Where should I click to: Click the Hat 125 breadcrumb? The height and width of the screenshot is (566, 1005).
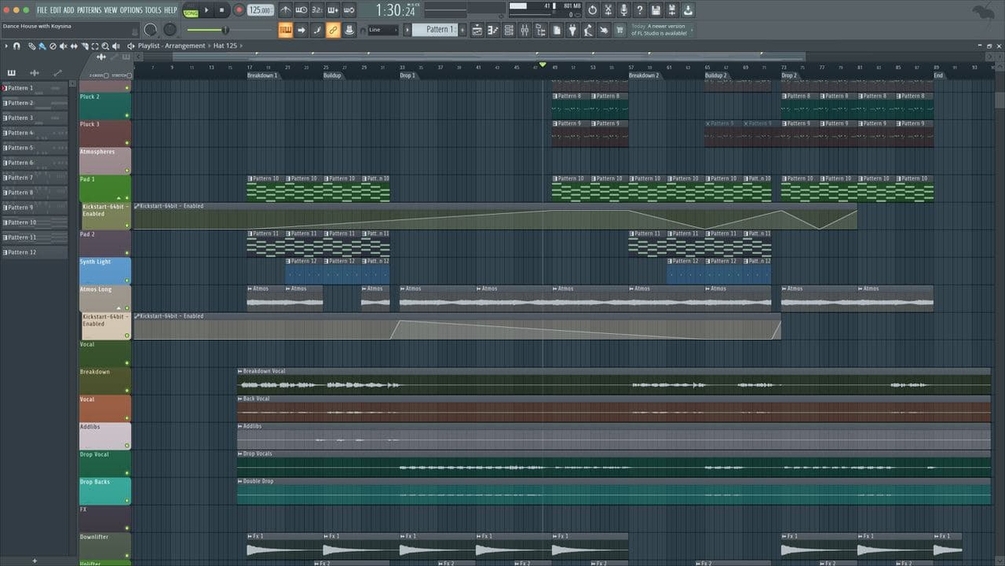[x=225, y=46]
